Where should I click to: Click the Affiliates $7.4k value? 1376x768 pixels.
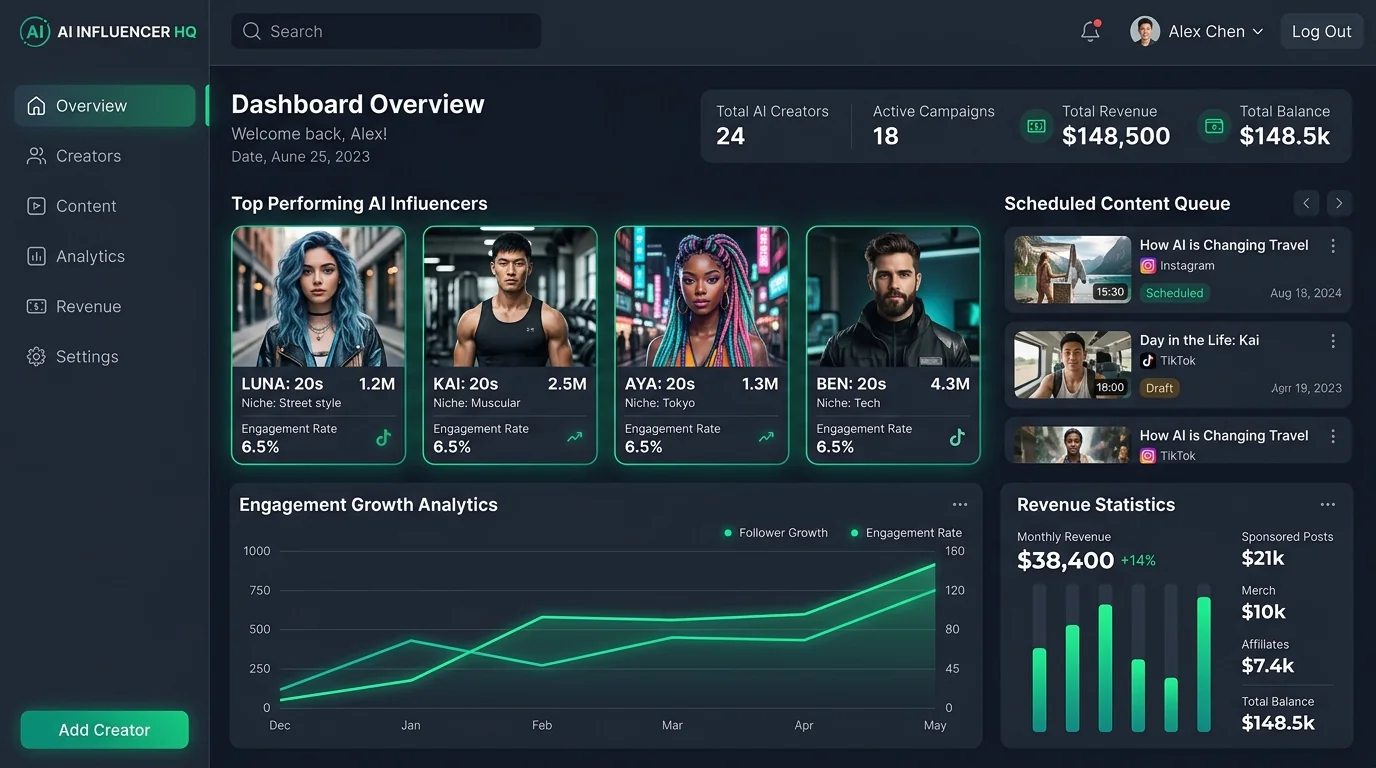click(x=1268, y=666)
